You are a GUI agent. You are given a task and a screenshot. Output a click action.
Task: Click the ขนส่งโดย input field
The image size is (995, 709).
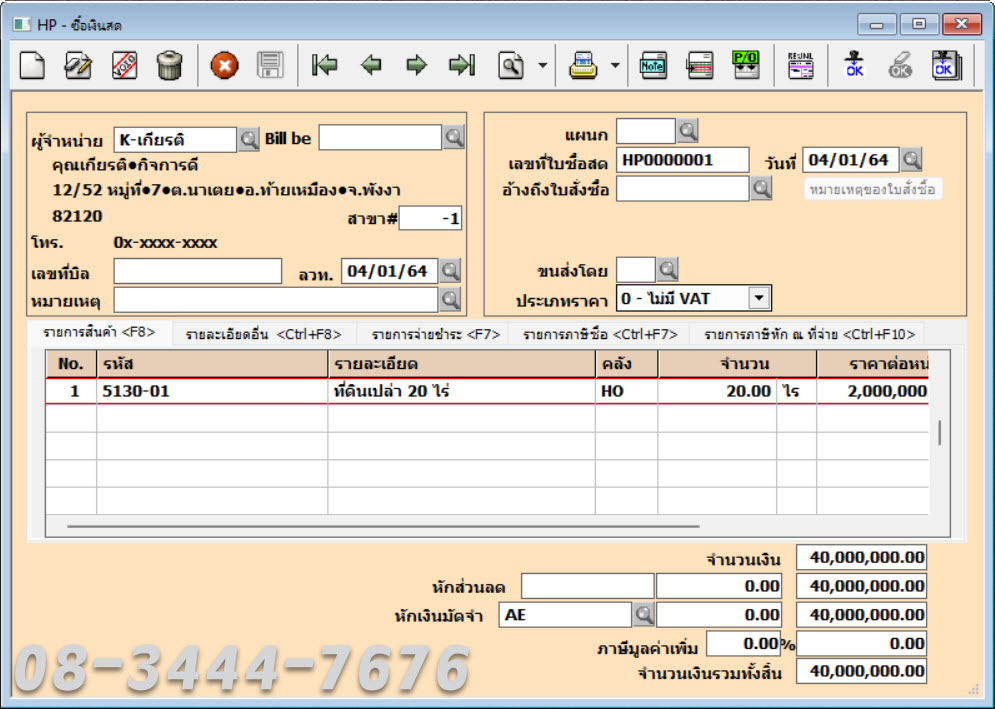(635, 270)
